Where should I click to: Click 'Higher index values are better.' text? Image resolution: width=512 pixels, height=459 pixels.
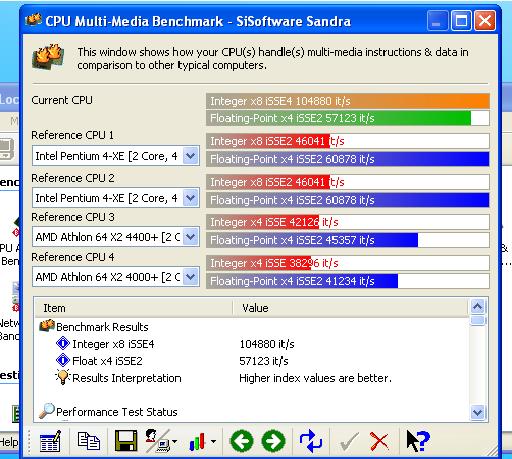[315, 378]
